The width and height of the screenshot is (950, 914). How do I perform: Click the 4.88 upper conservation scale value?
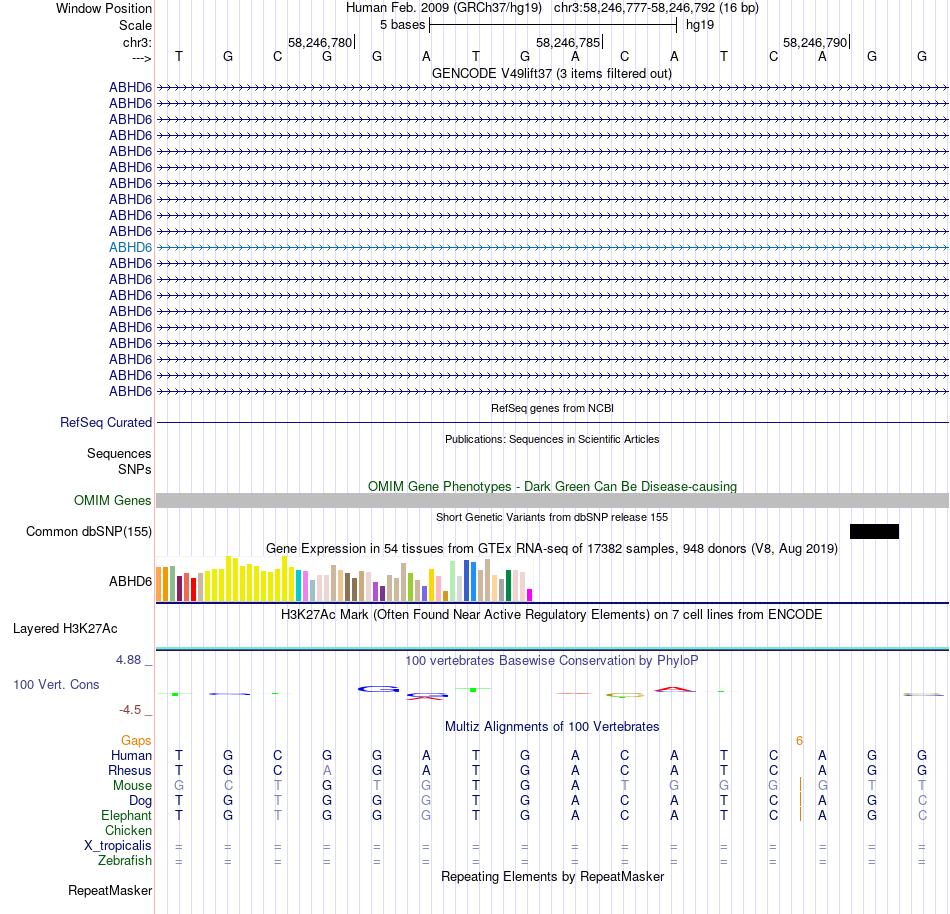click(x=128, y=660)
